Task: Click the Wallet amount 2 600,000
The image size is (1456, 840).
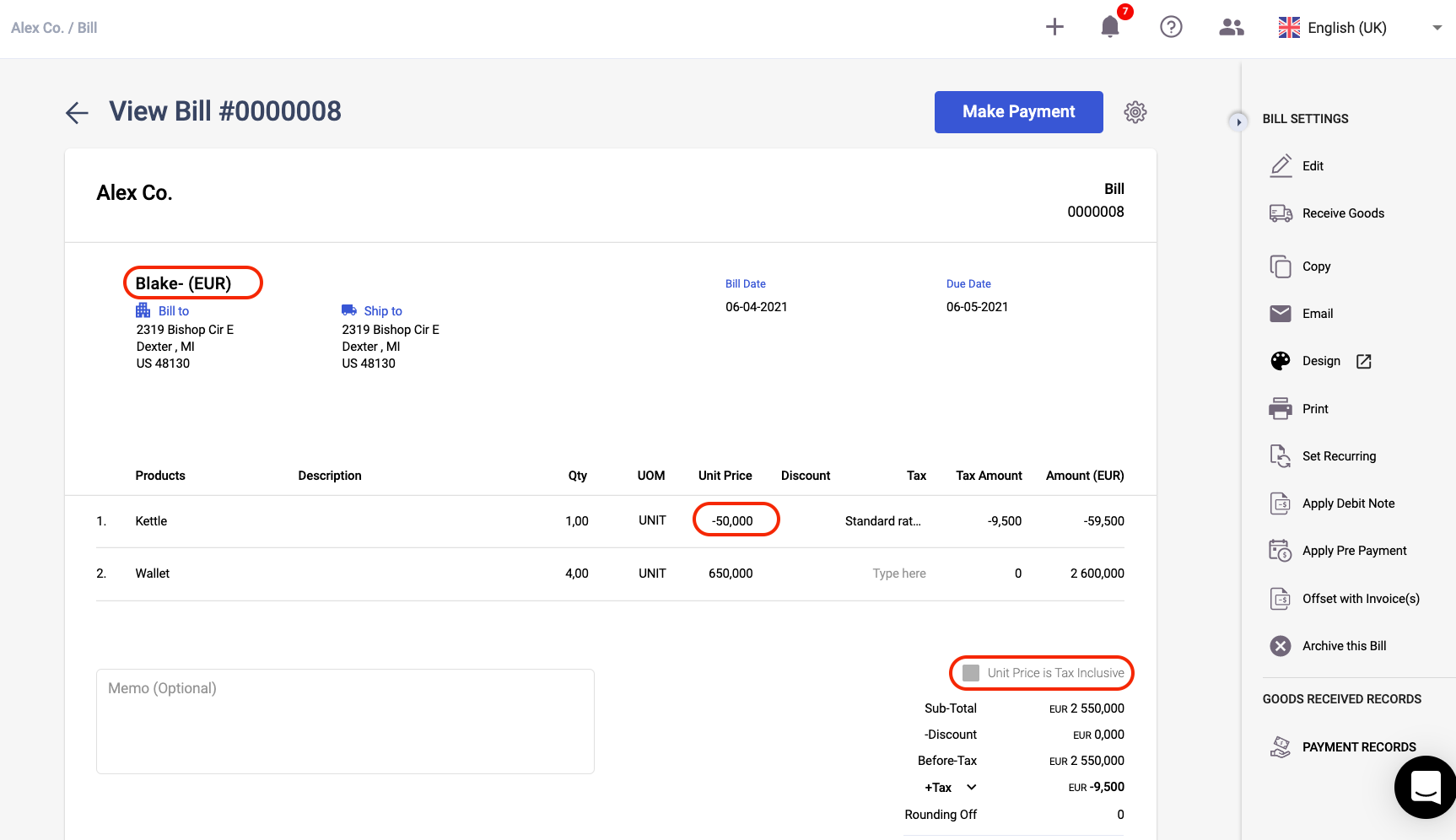Action: click(1097, 573)
